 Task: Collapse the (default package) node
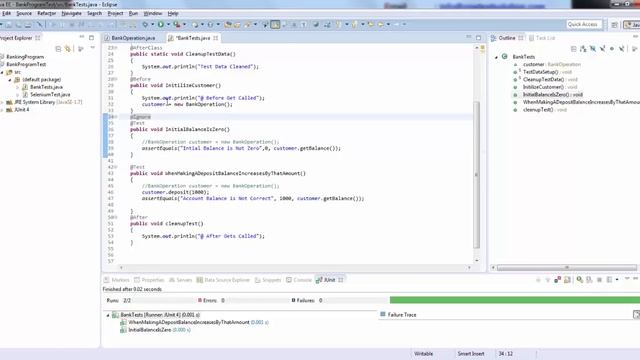point(10,80)
